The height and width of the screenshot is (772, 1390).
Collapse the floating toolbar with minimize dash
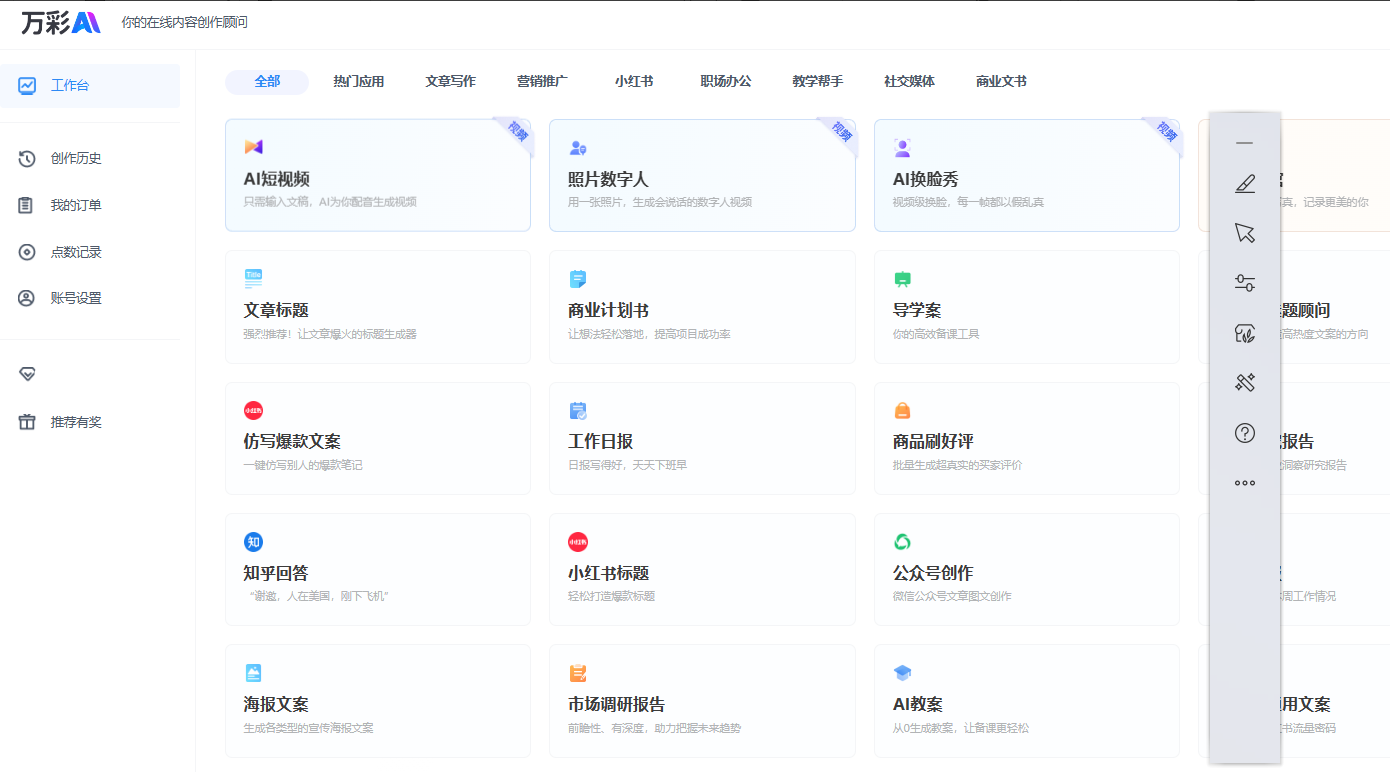coord(1244,143)
